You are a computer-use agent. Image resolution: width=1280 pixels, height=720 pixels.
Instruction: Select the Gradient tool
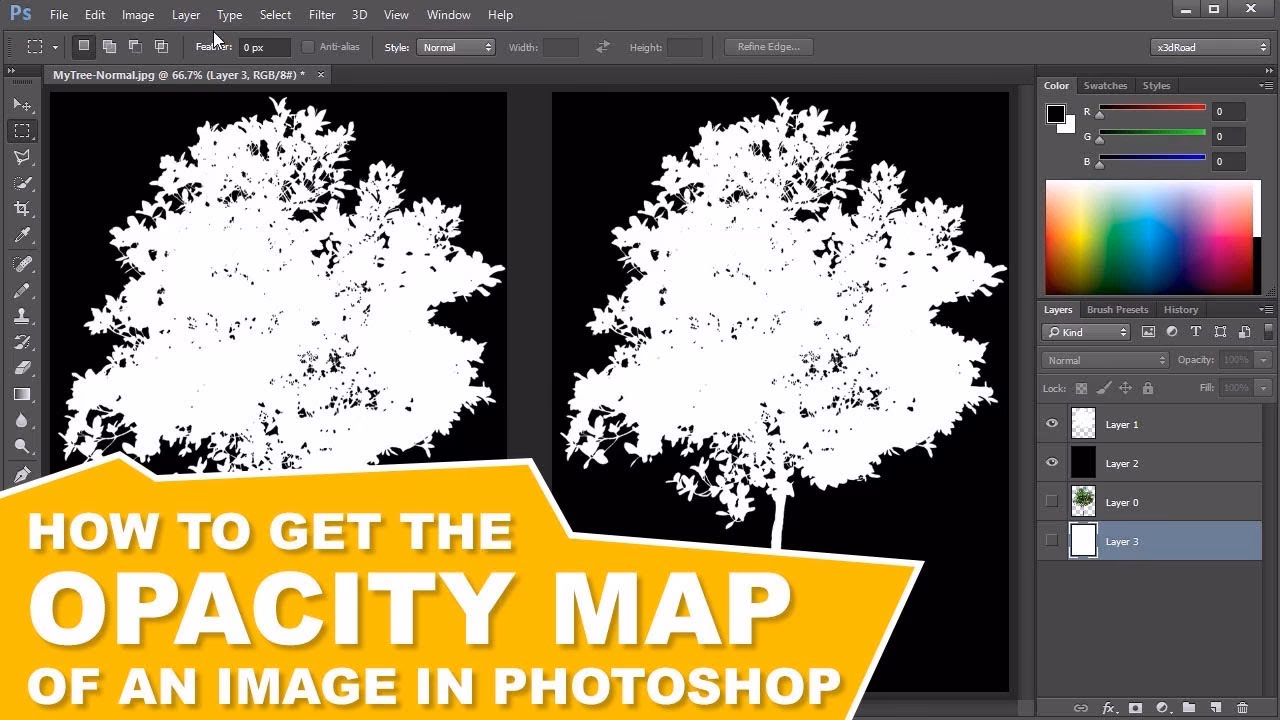click(x=22, y=394)
